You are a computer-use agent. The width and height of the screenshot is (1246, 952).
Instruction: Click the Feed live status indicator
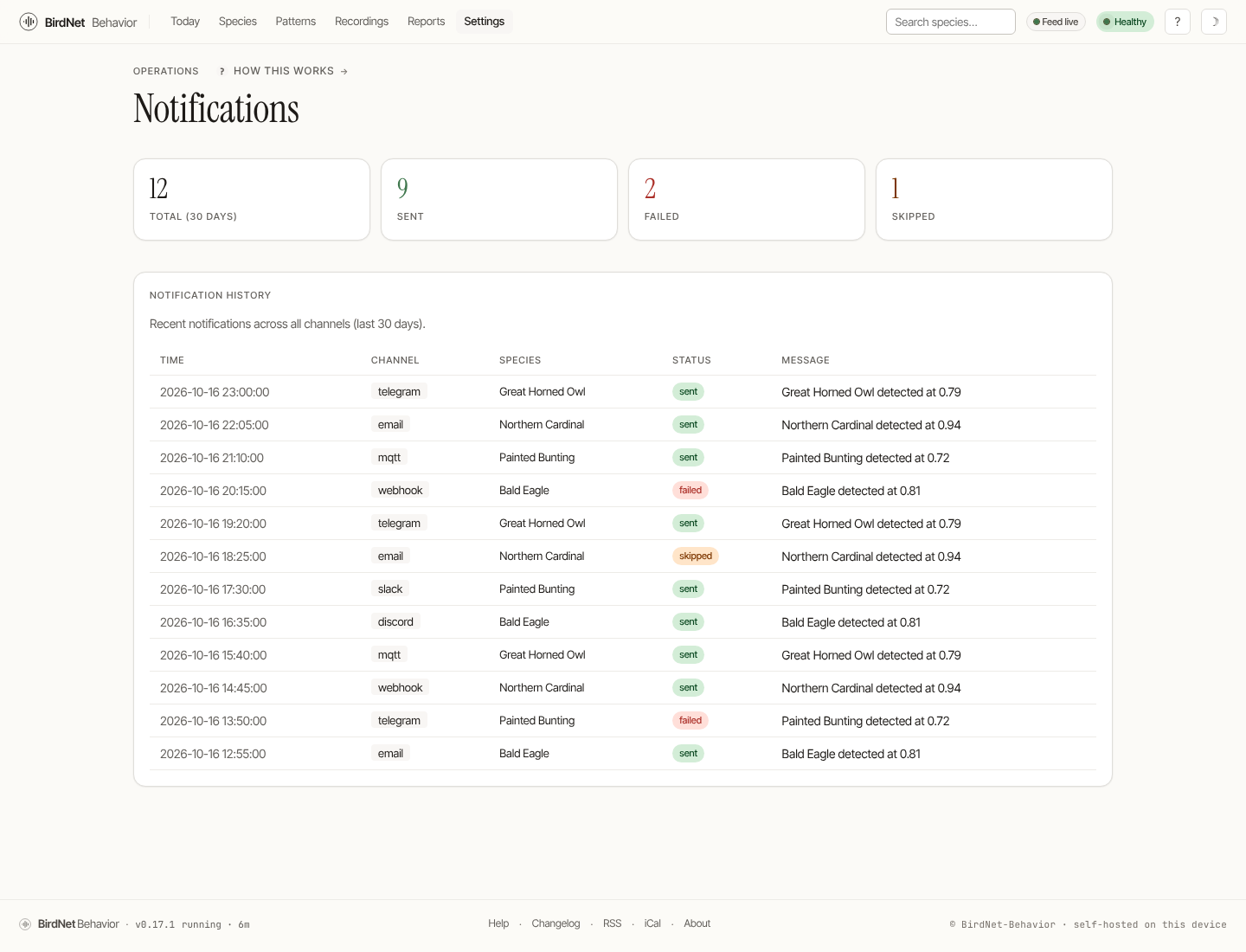pyautogui.click(x=1056, y=22)
